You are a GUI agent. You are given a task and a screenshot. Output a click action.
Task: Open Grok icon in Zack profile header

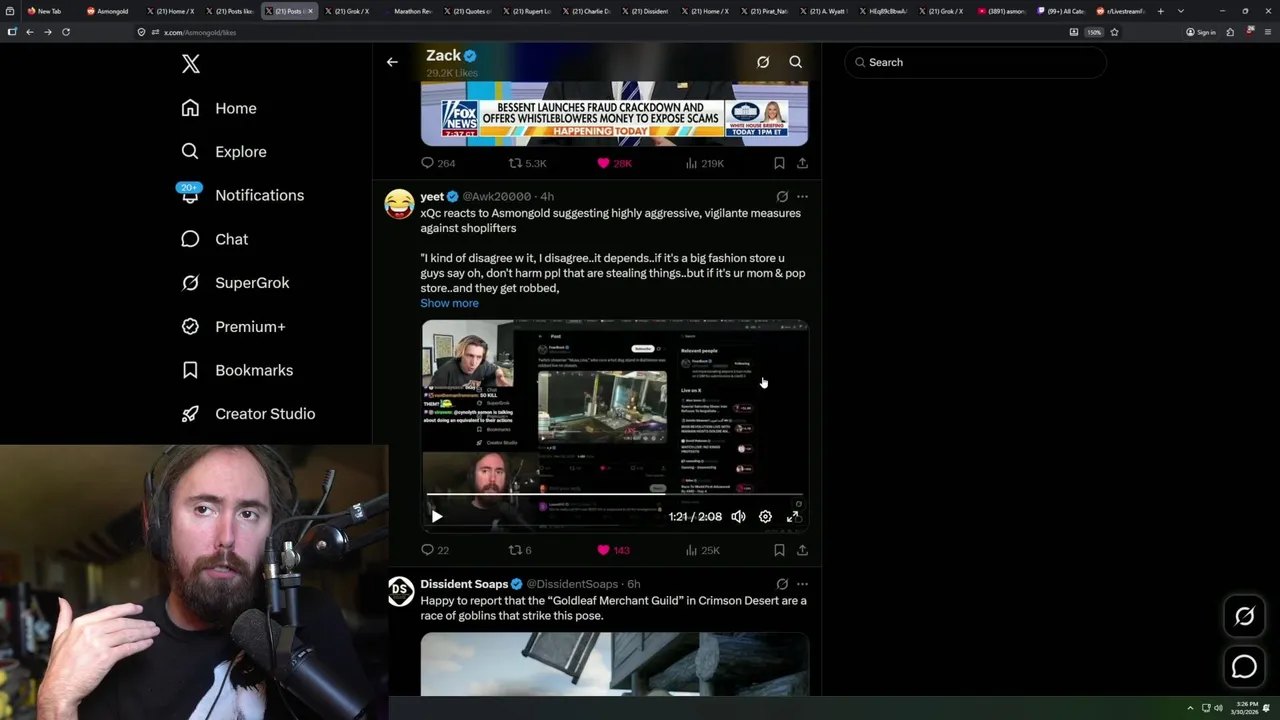pos(763,62)
